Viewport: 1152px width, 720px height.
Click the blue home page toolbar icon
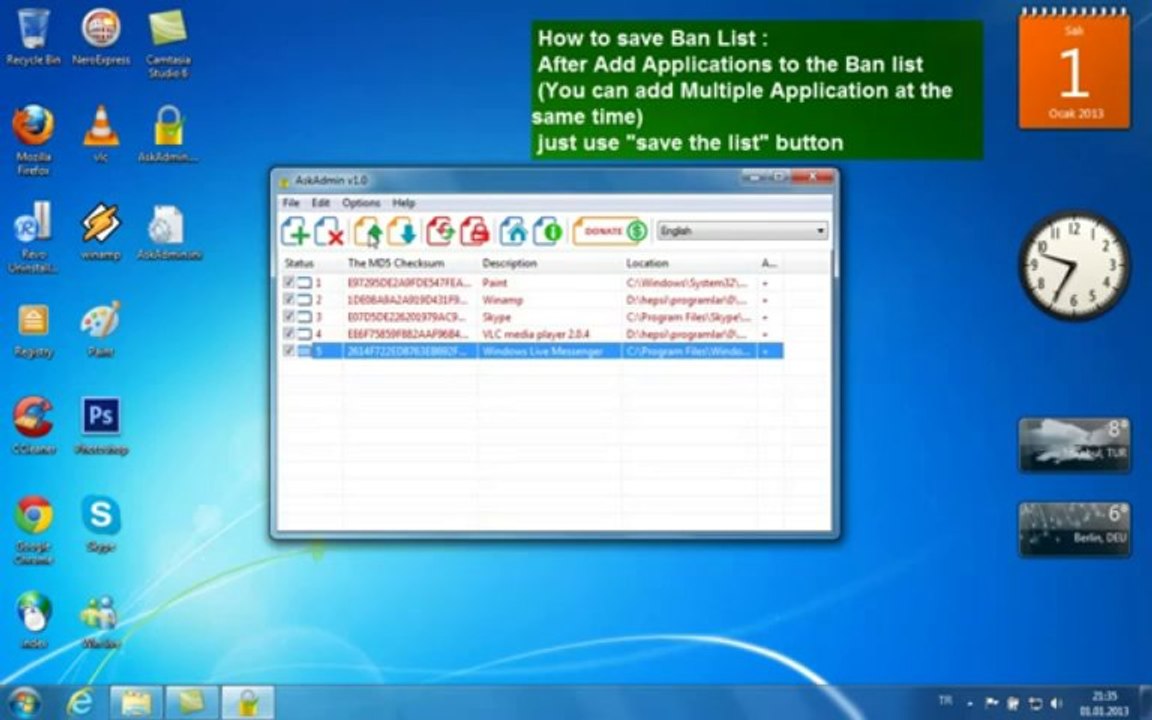(513, 231)
